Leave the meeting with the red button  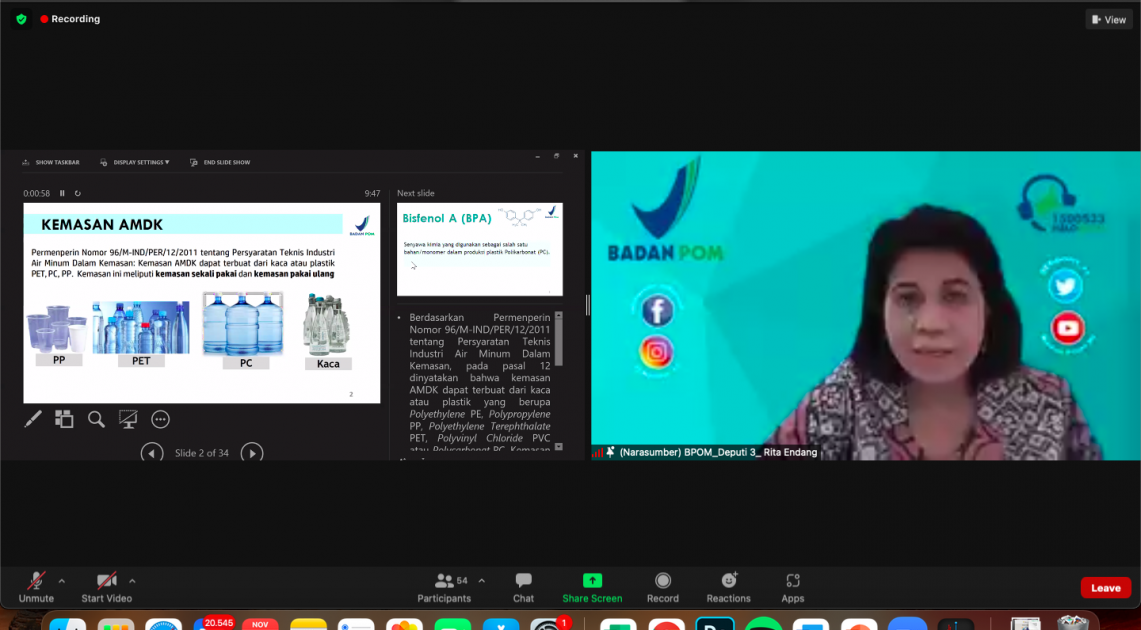point(1105,588)
